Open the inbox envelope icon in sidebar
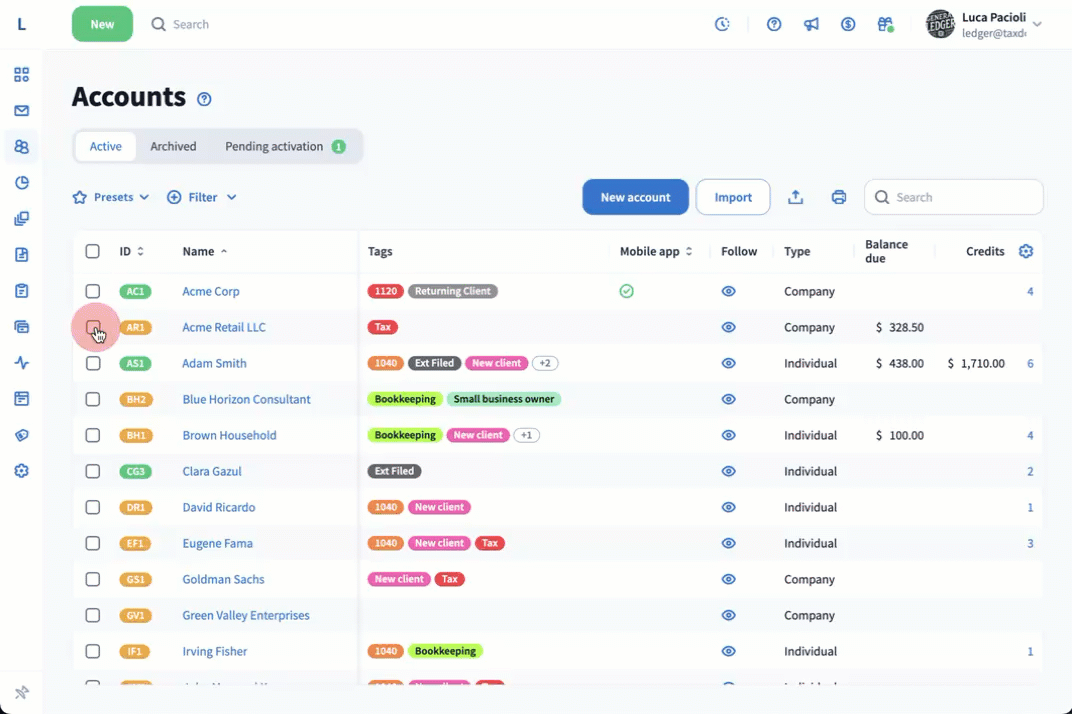This screenshot has height=714, width=1072. coord(22,111)
